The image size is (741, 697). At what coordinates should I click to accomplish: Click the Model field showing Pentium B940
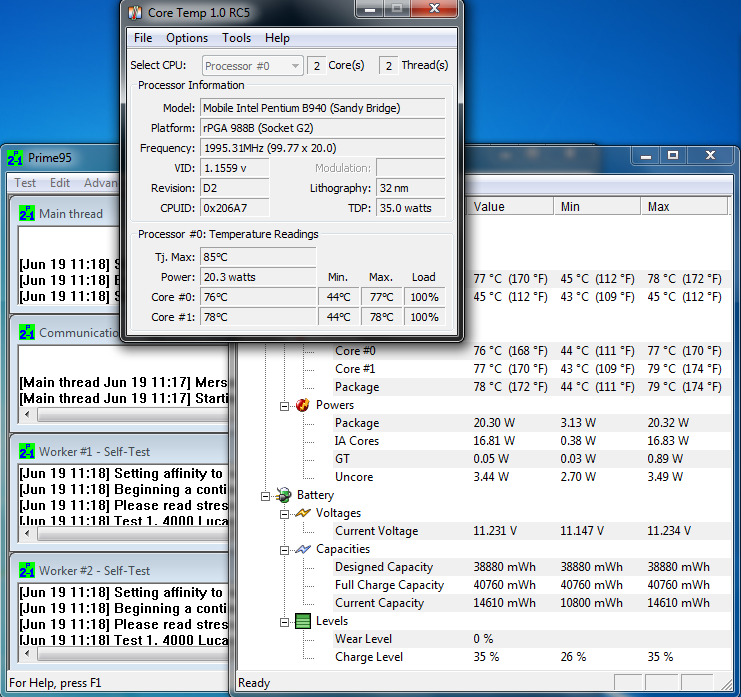[323, 108]
